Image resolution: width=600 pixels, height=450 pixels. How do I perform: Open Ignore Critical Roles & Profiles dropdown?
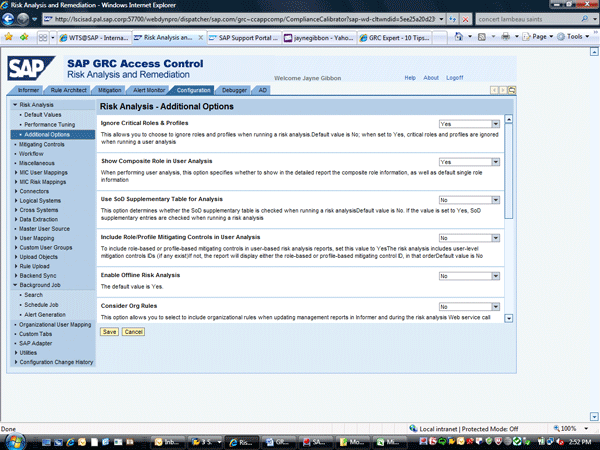pyautogui.click(x=496, y=124)
